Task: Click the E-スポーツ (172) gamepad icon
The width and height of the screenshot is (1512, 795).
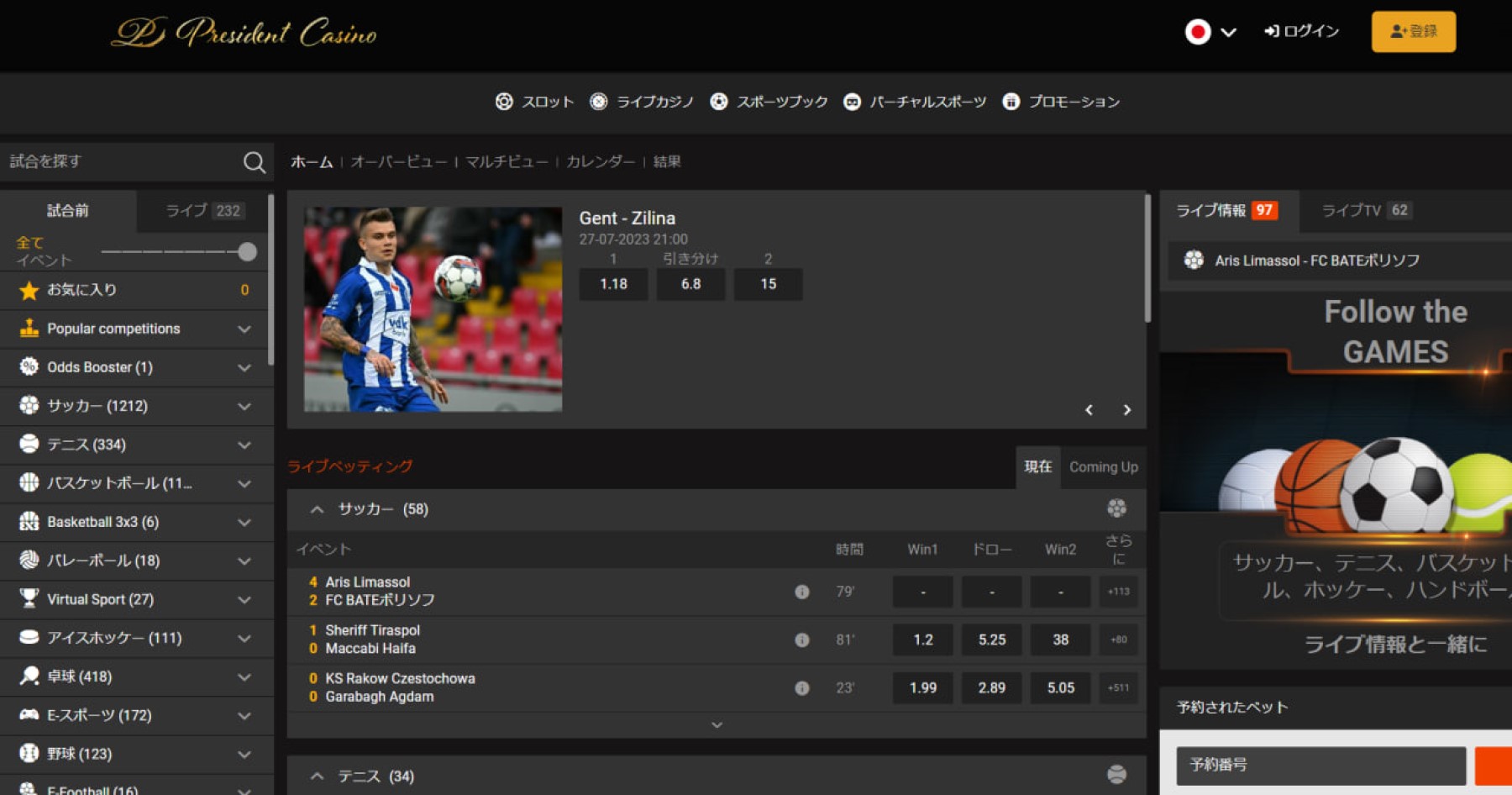Action: (29, 714)
